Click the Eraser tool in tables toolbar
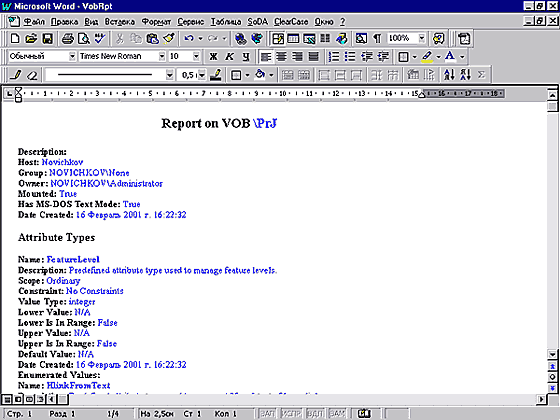560x420 pixels. click(x=32, y=75)
